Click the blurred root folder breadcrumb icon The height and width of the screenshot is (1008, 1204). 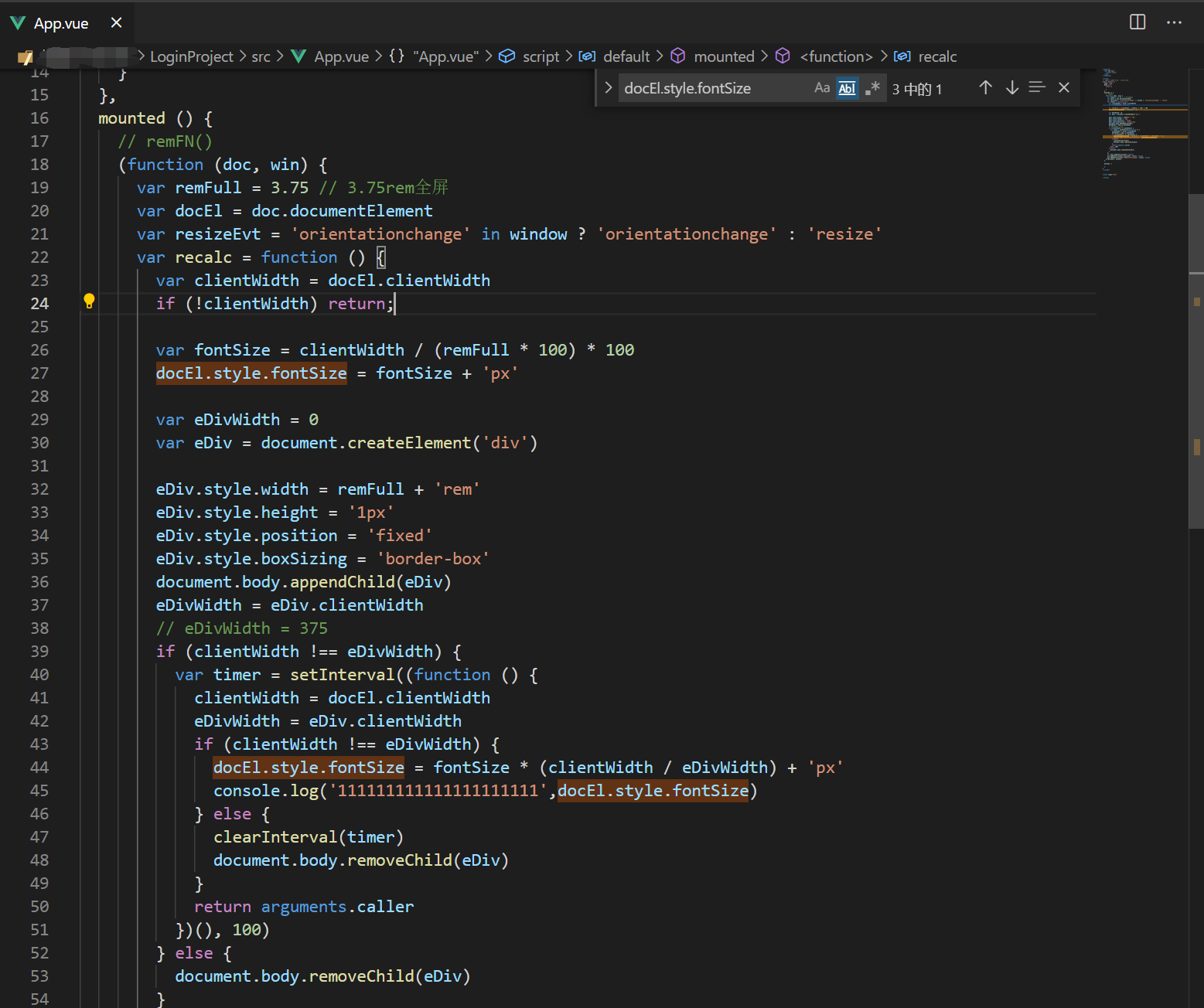click(26, 56)
